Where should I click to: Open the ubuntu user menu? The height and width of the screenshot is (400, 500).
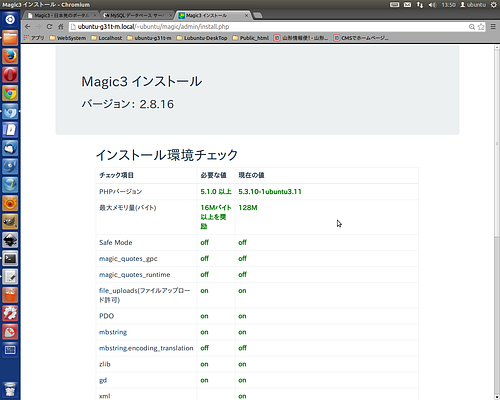[473, 5]
